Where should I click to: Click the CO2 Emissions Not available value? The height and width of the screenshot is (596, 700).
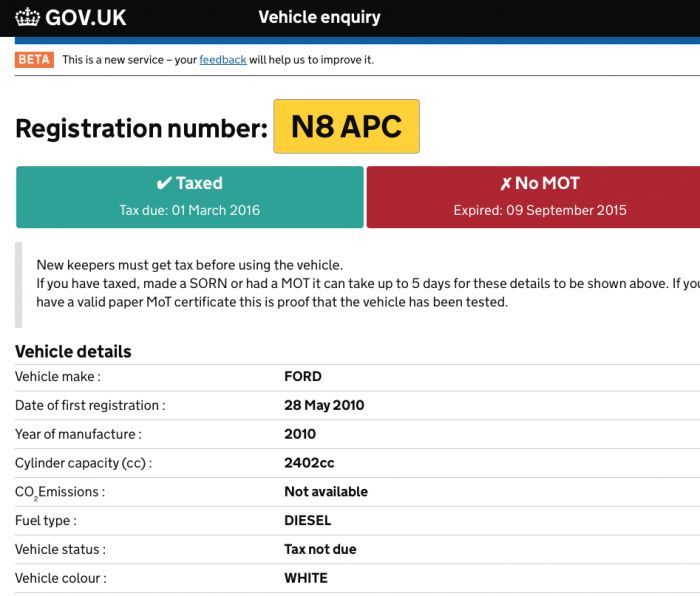[x=326, y=492]
